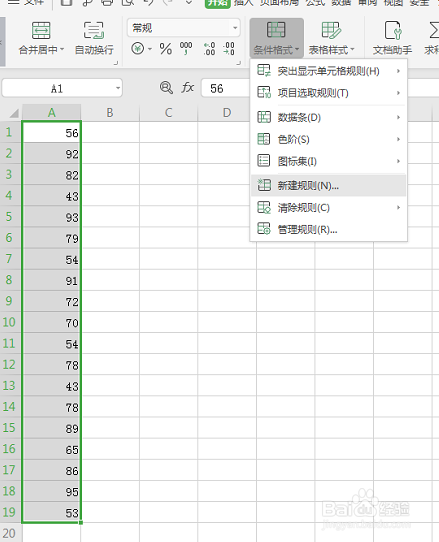Image resolution: width=439 pixels, height=542 pixels.
Task: Click cell A8 containing 91
Action: tap(52, 280)
